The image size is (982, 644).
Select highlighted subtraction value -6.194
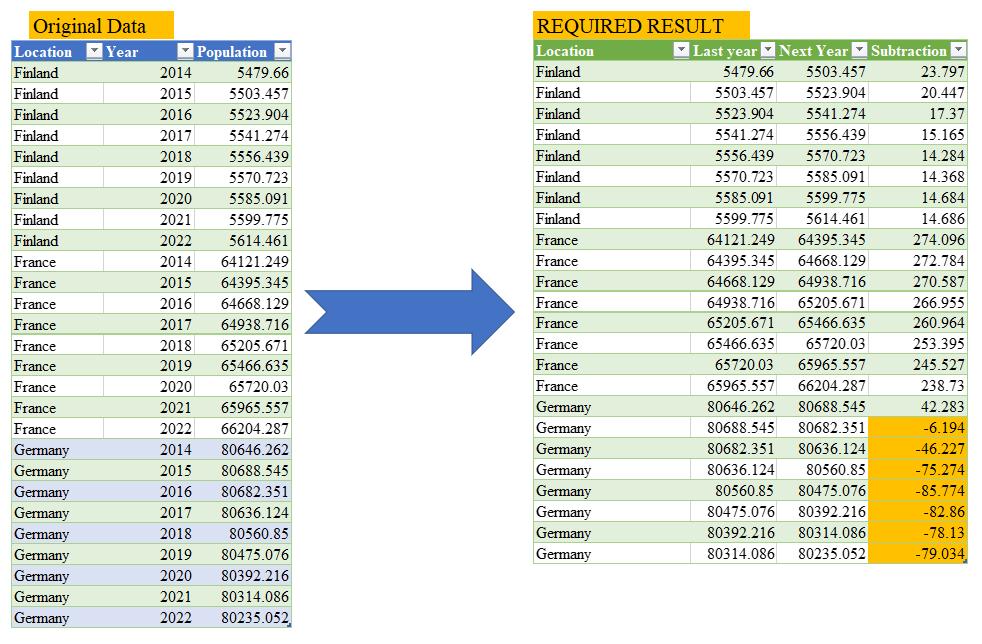tap(917, 428)
